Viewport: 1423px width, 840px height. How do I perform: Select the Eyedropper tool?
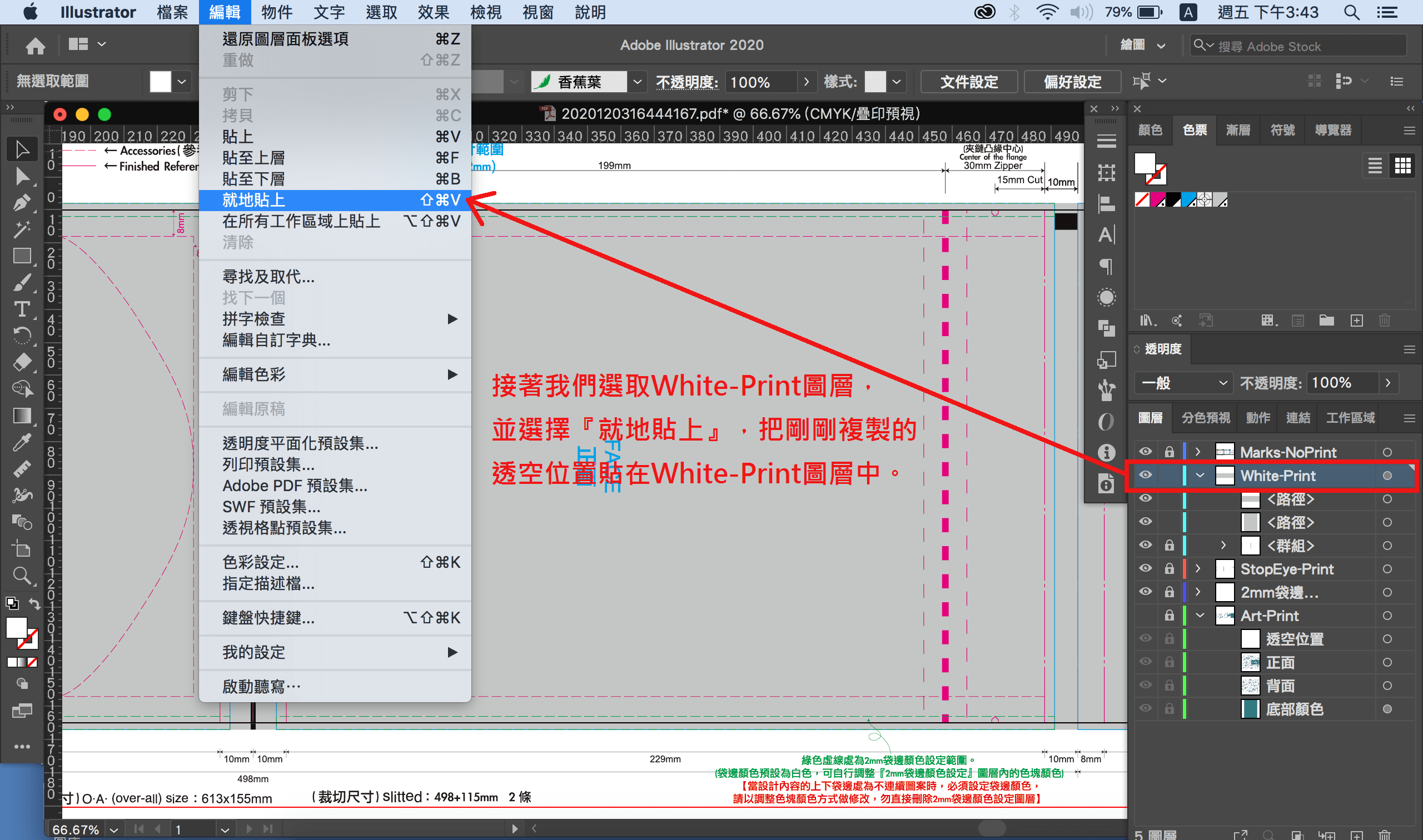pos(22,443)
